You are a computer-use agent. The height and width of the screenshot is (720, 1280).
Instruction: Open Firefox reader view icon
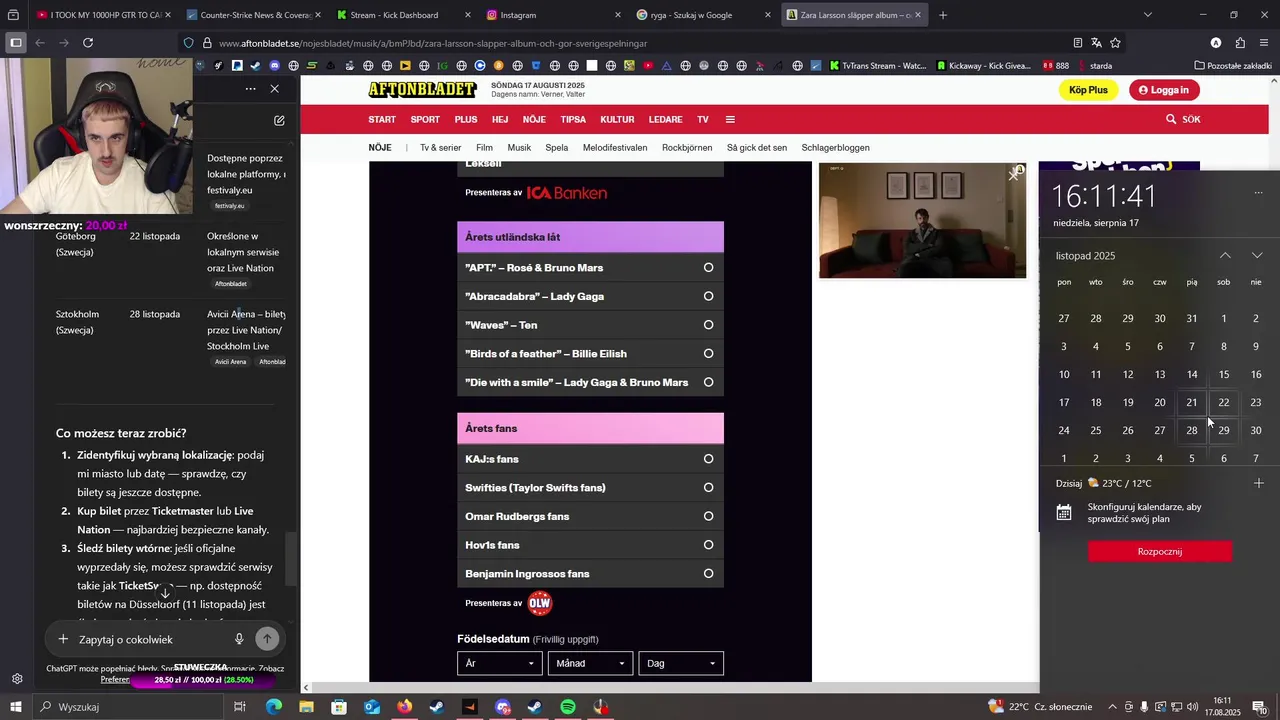pyautogui.click(x=1077, y=43)
